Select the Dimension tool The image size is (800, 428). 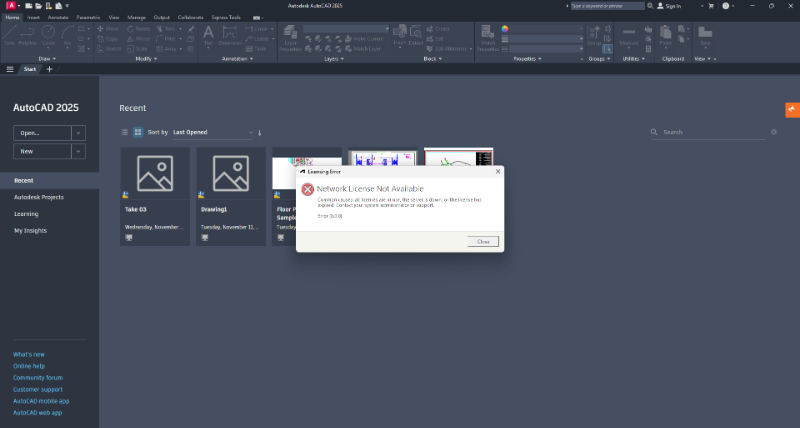point(230,36)
